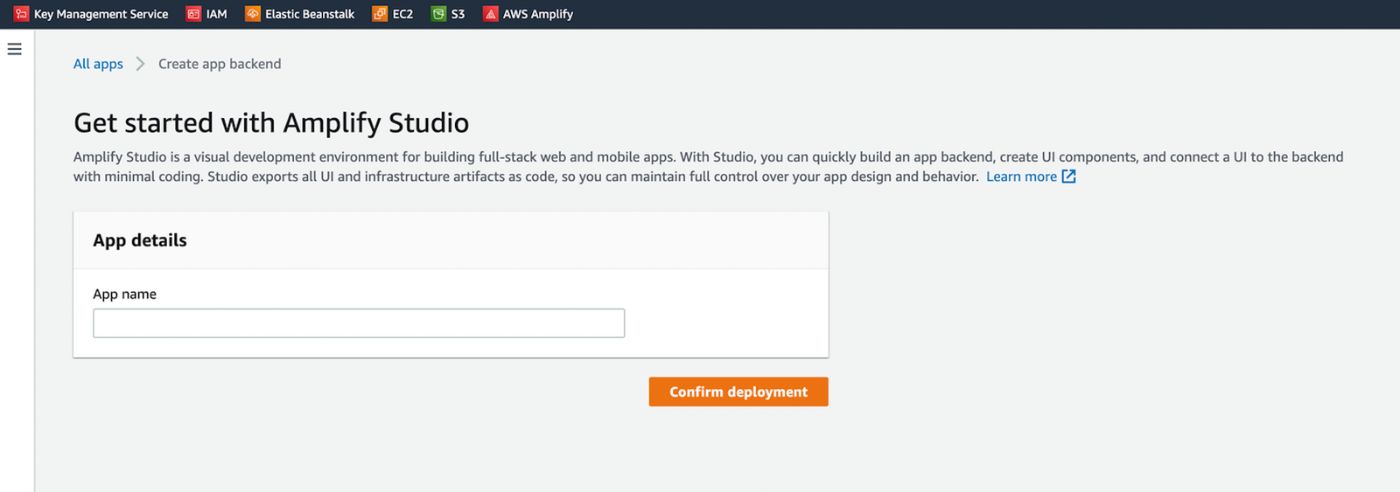Click the Create app backend breadcrumb

[x=220, y=64]
